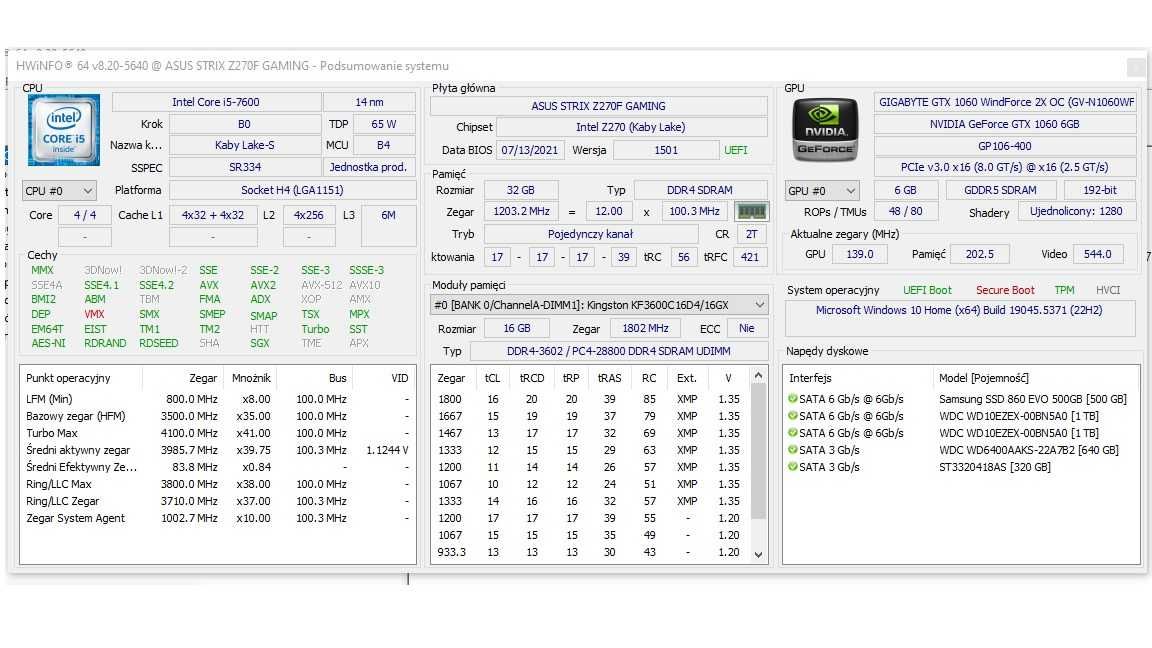This screenshot has width=1152, height=648.
Task: Select the ST3320418AS [320 GB] drive
Action: (995, 467)
